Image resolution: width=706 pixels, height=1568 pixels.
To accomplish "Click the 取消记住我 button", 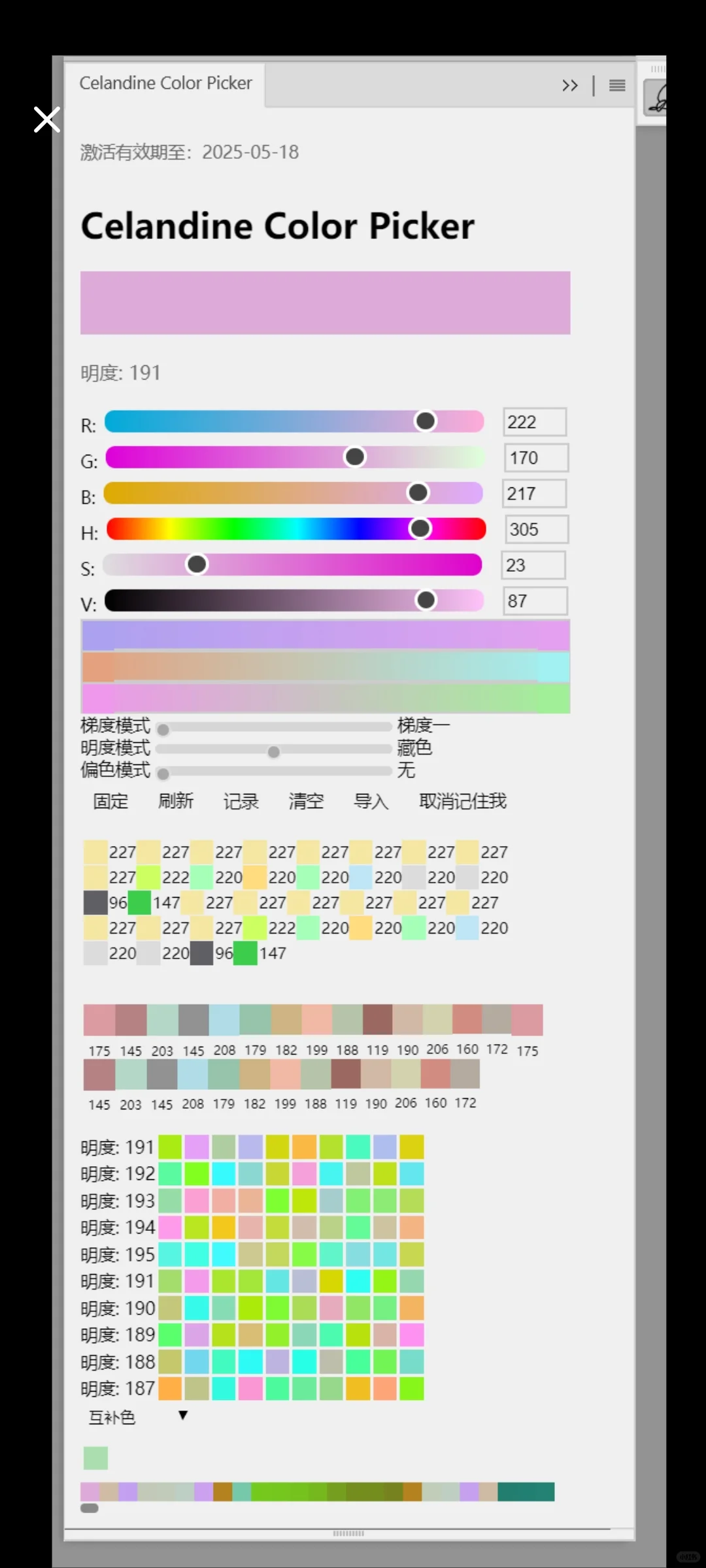I will [463, 801].
